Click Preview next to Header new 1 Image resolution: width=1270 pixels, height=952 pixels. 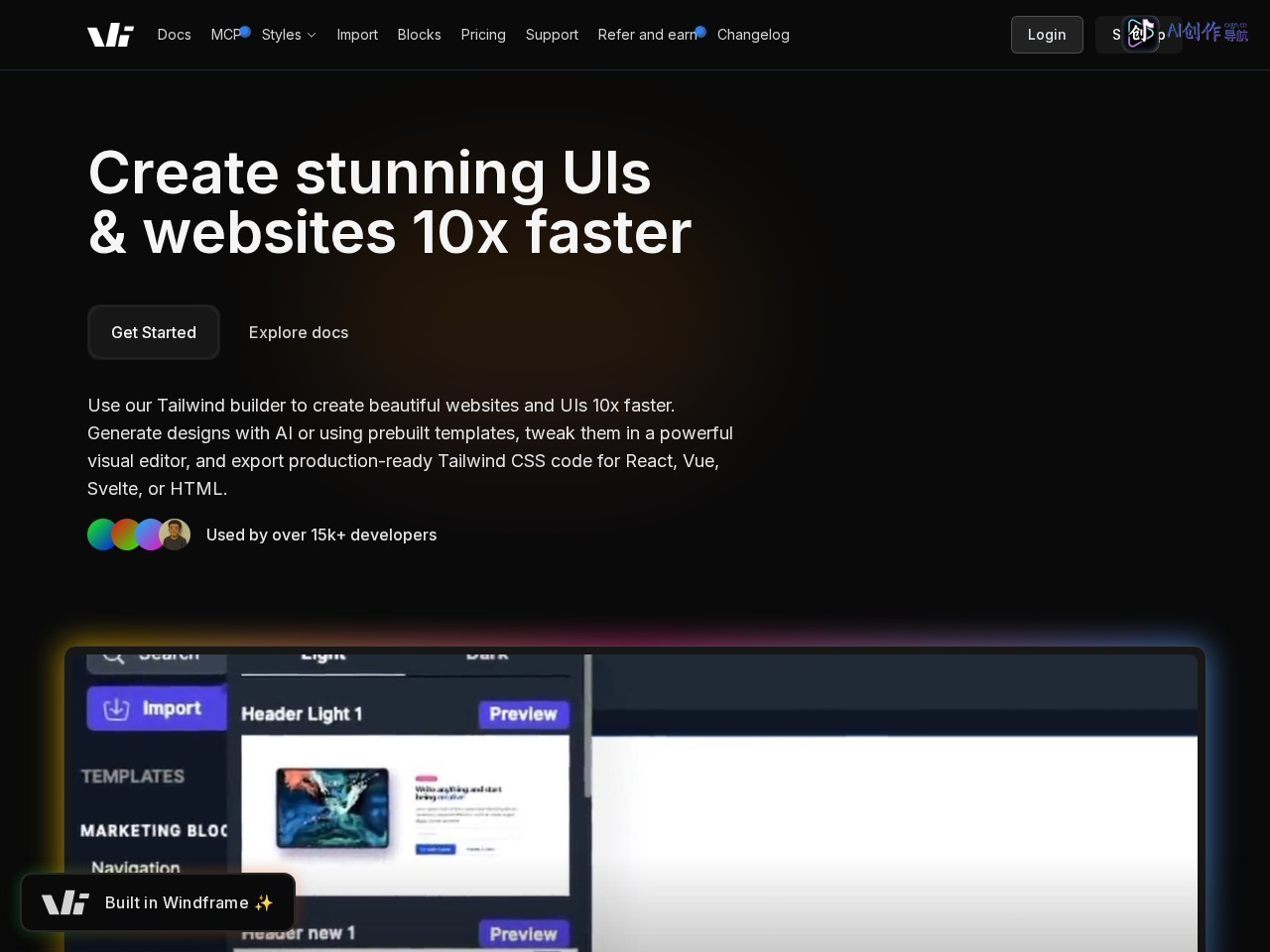point(523,934)
